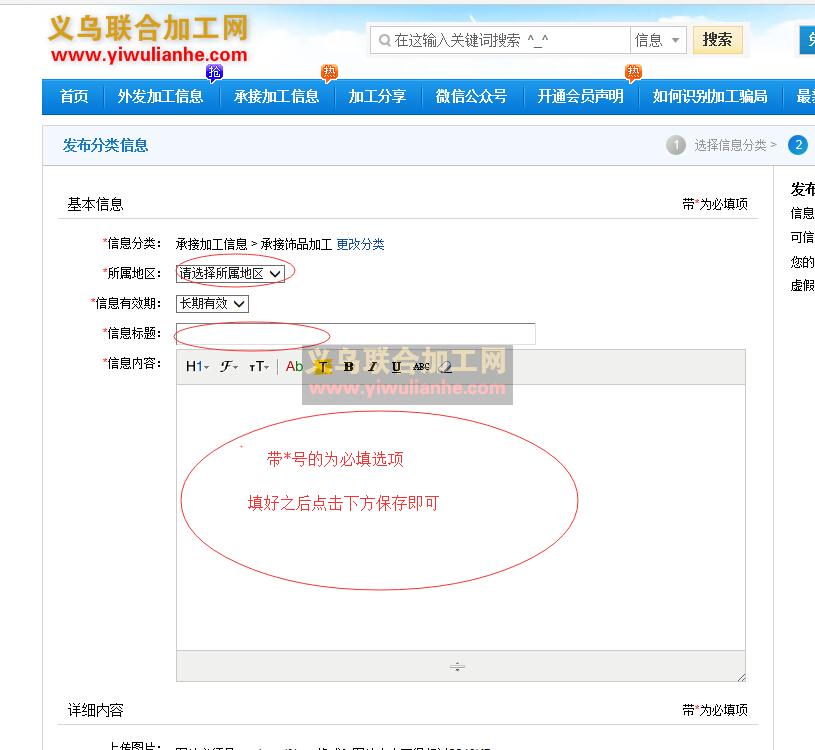This screenshot has height=750, width=815.
Task: Clear formatting with the eraser icon
Action: tap(445, 366)
